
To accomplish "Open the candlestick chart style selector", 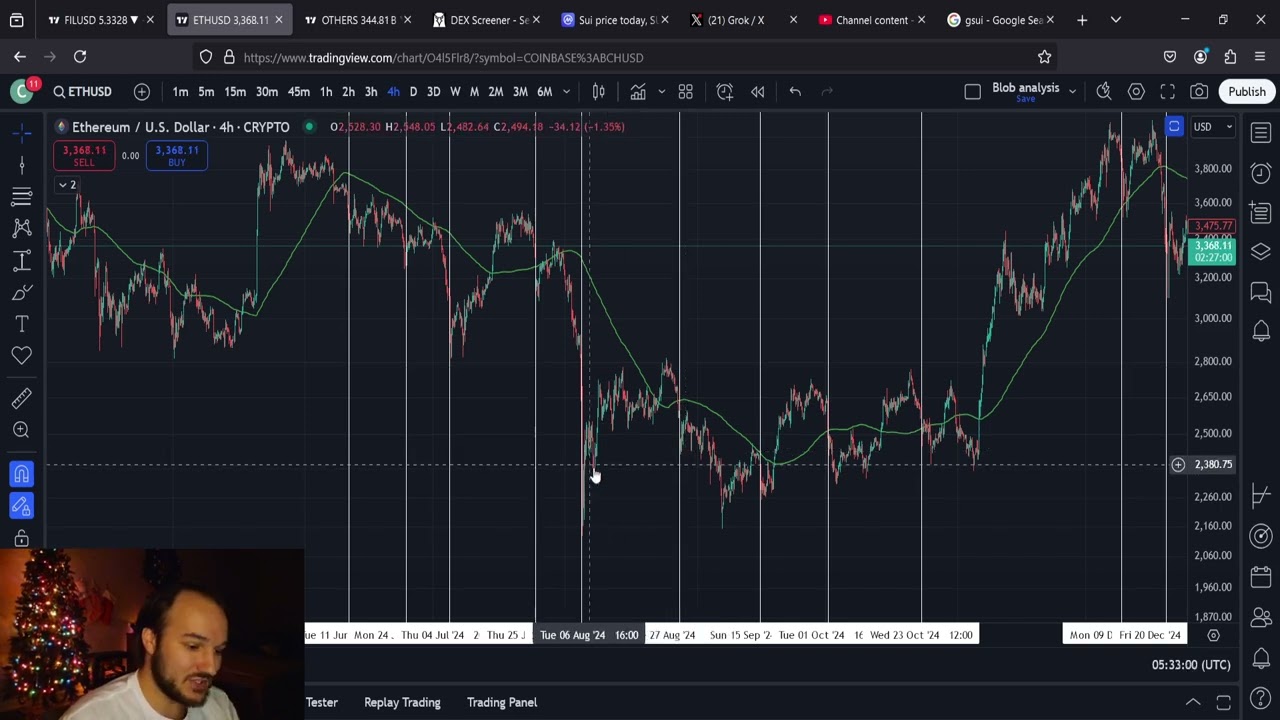I will tap(598, 92).
